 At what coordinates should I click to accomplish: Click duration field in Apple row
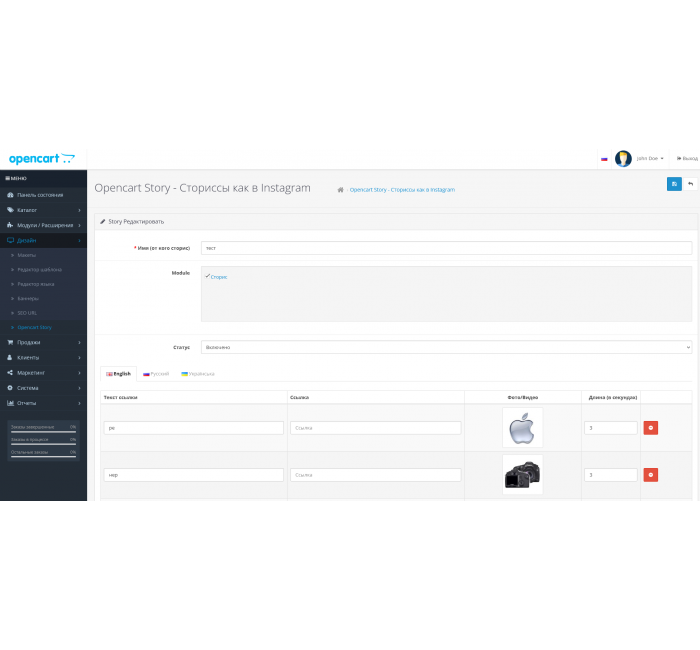(611, 428)
